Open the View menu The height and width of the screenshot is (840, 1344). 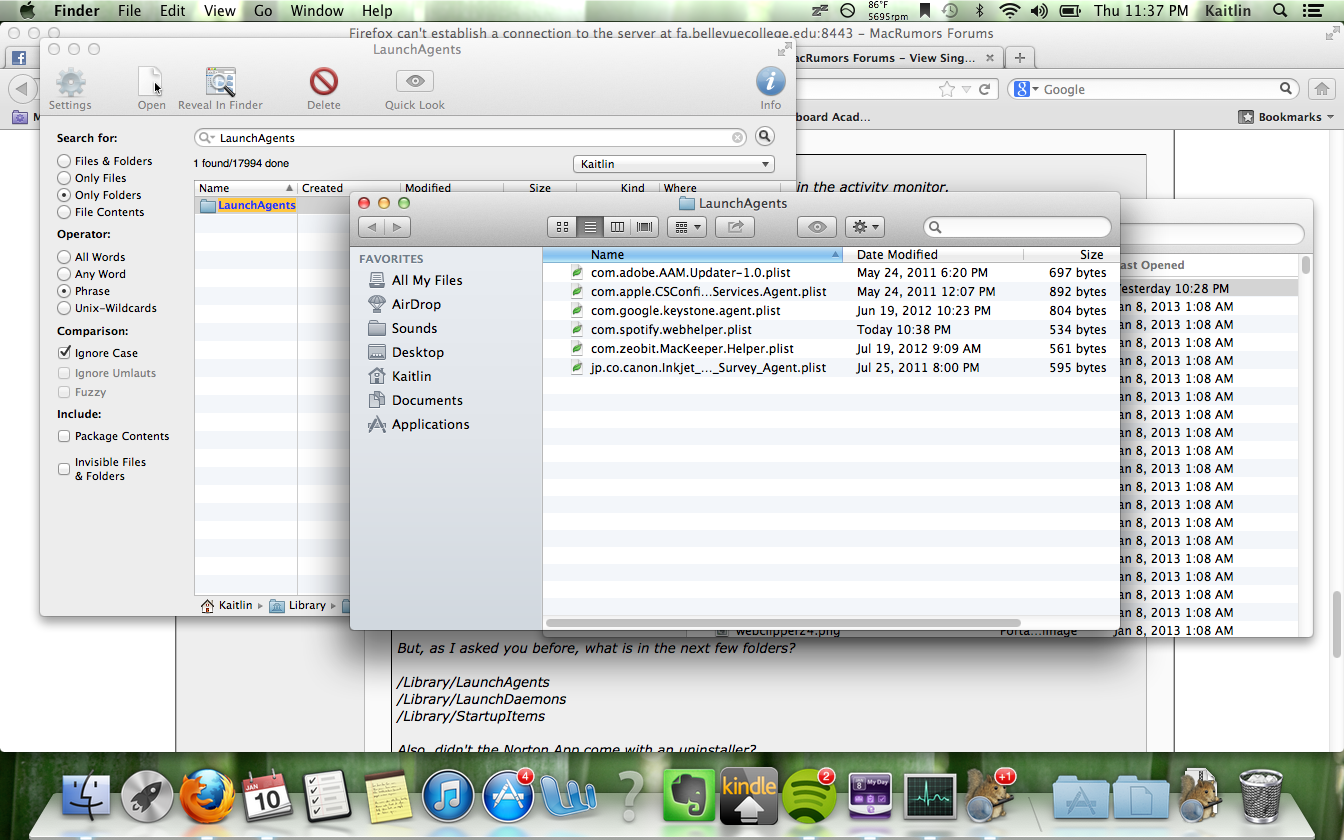tap(219, 11)
